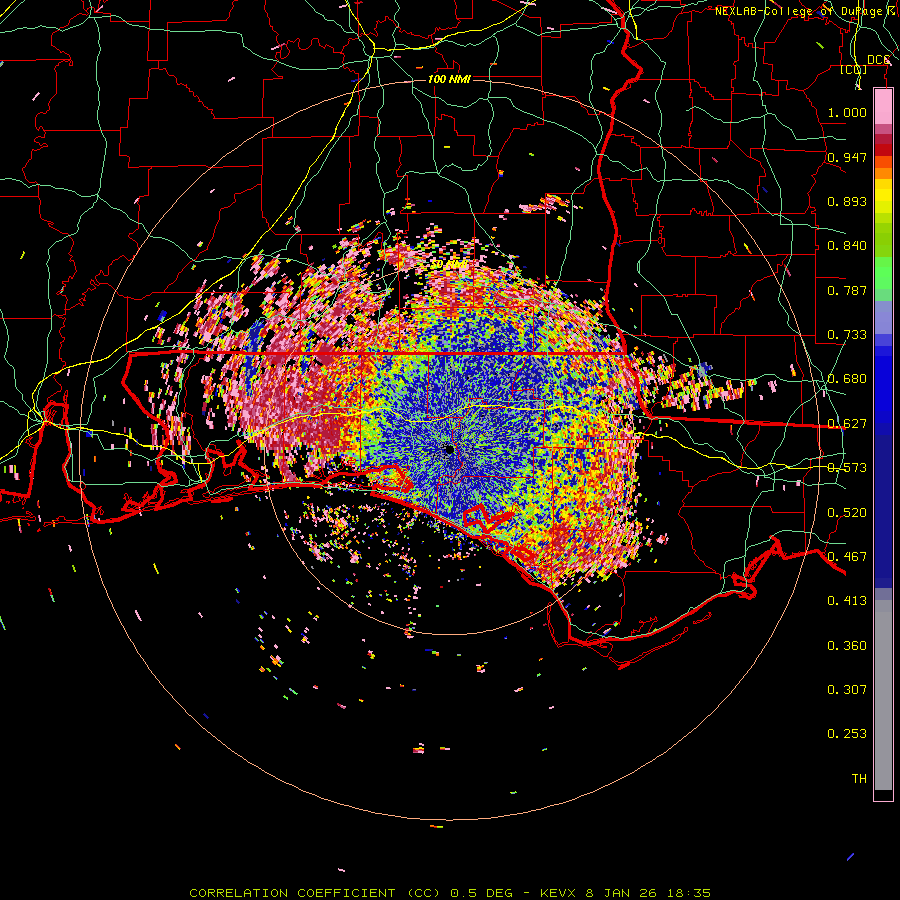Select the 0.520 legend value
The image size is (900, 900).
tap(847, 513)
